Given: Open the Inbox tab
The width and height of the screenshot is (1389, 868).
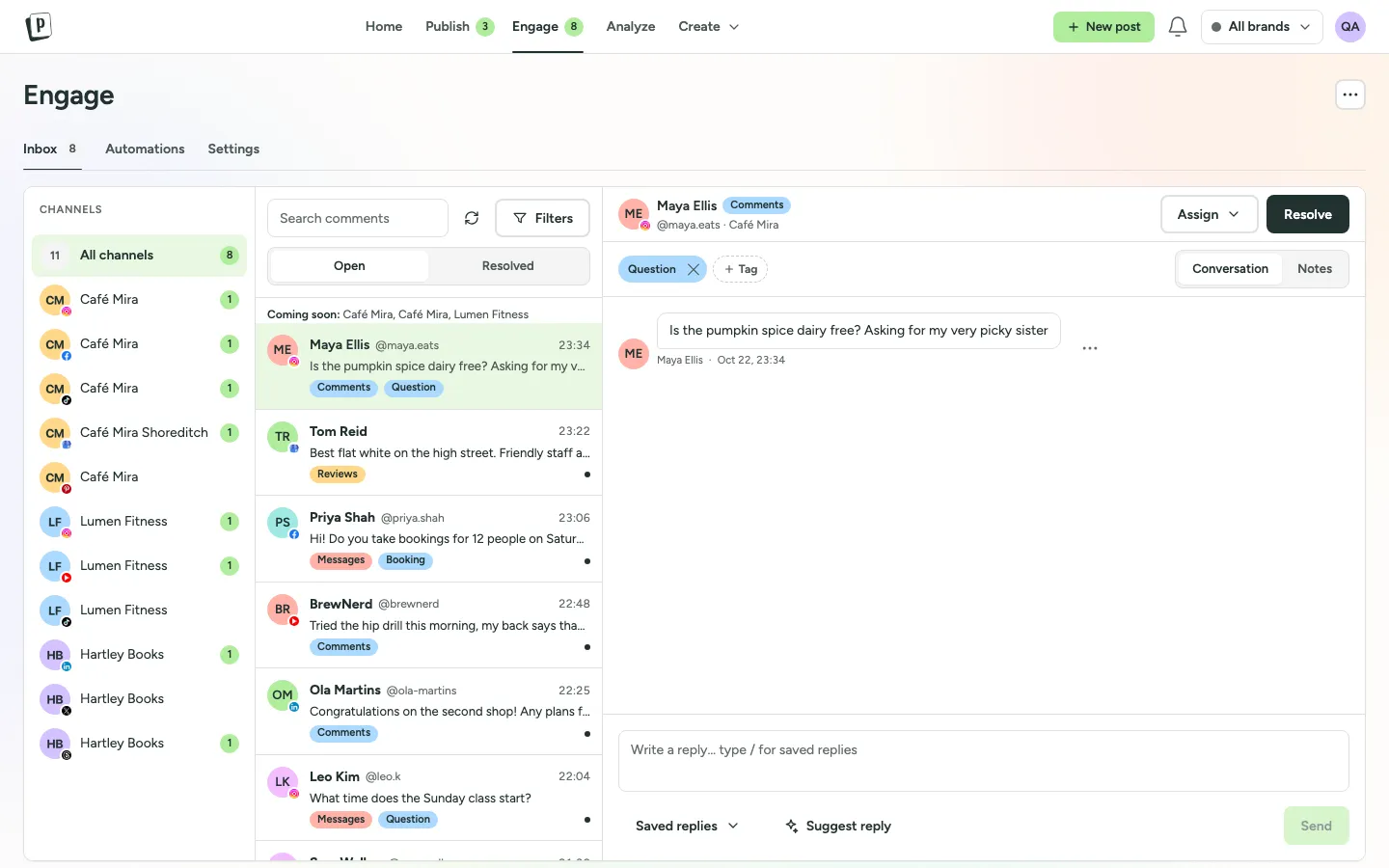Looking at the screenshot, I should 51,149.
